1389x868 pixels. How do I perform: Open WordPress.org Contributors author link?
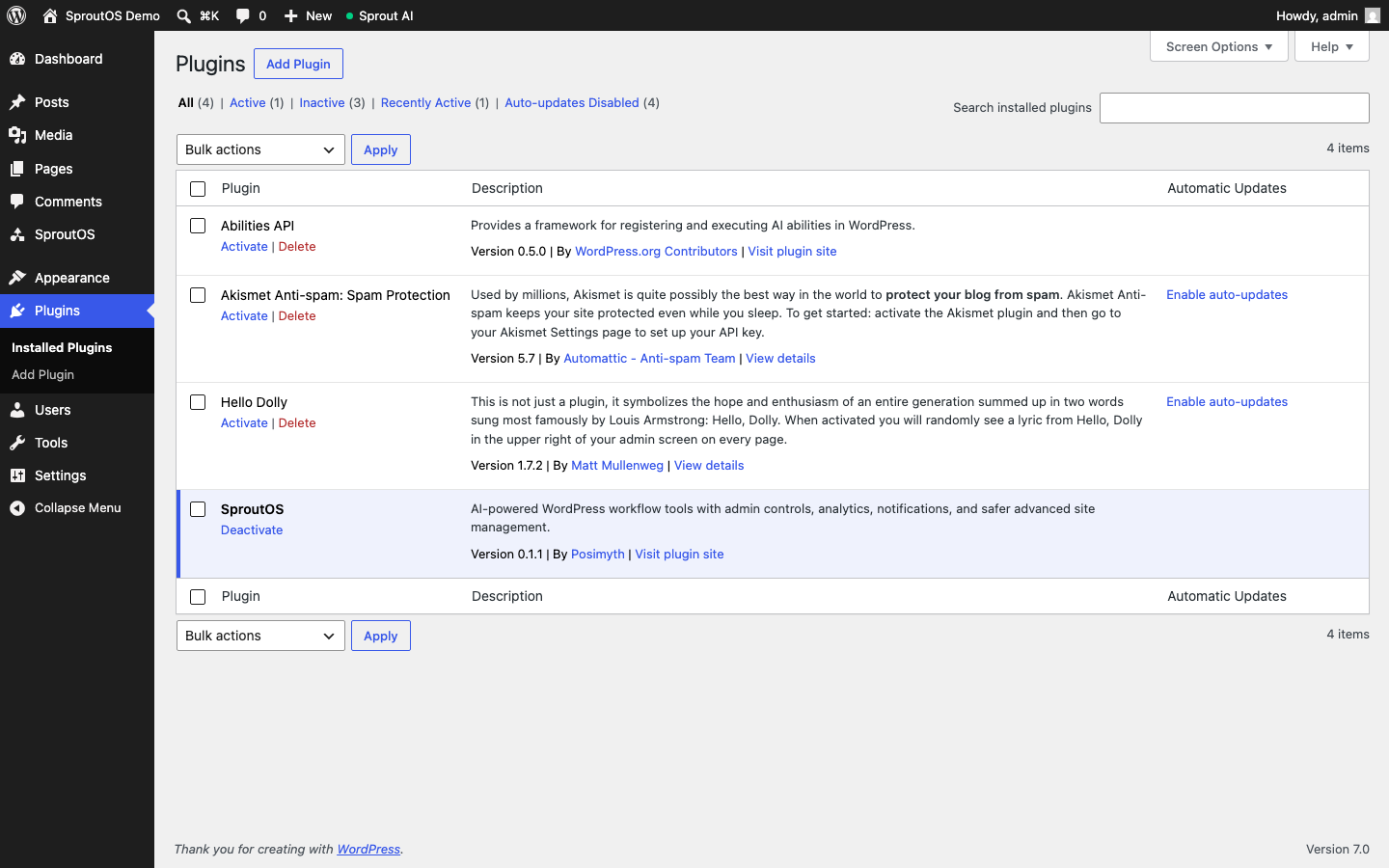pyautogui.click(x=656, y=252)
